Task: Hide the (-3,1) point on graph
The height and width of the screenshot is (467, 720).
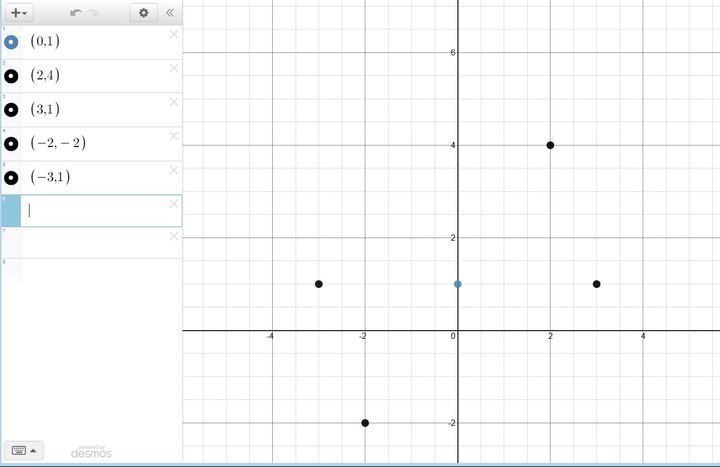Action: [x=11, y=177]
